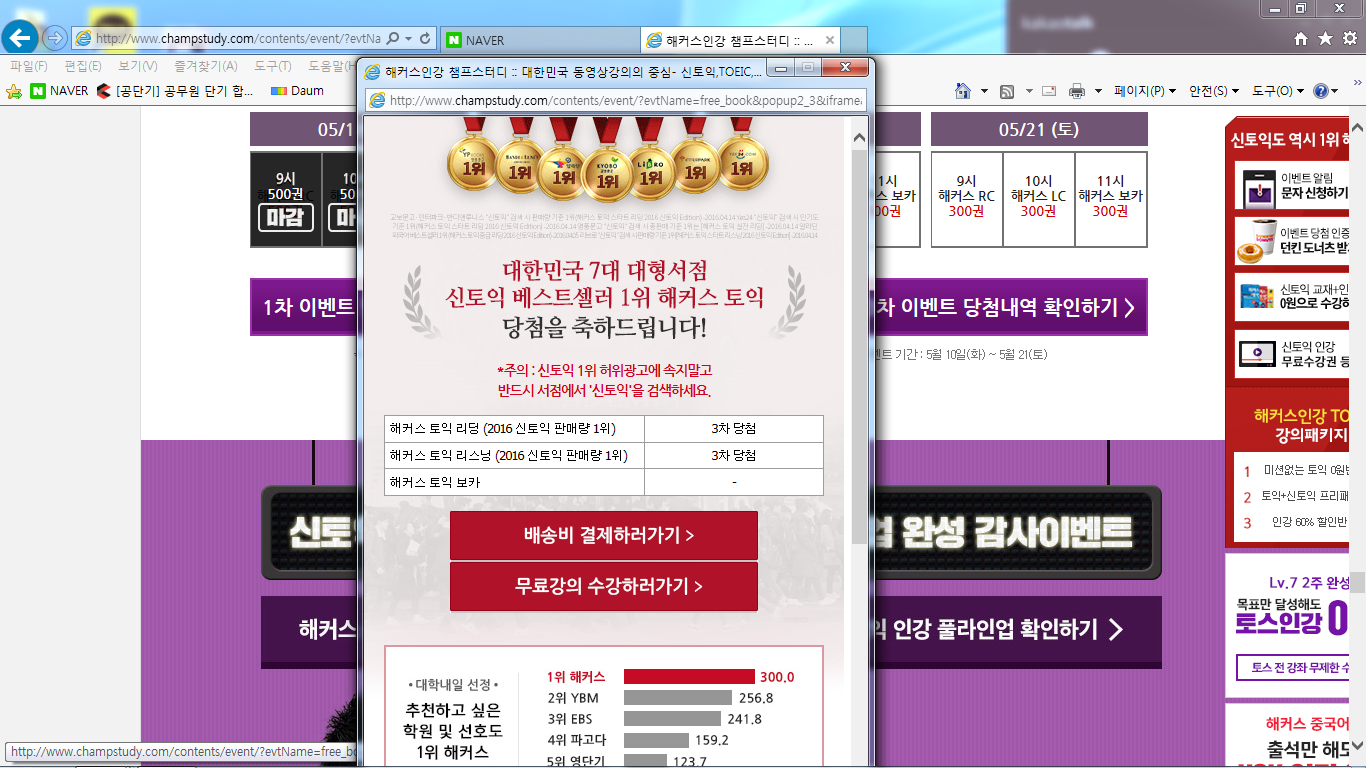Click the popup title bar IE icon

pyautogui.click(x=373, y=71)
